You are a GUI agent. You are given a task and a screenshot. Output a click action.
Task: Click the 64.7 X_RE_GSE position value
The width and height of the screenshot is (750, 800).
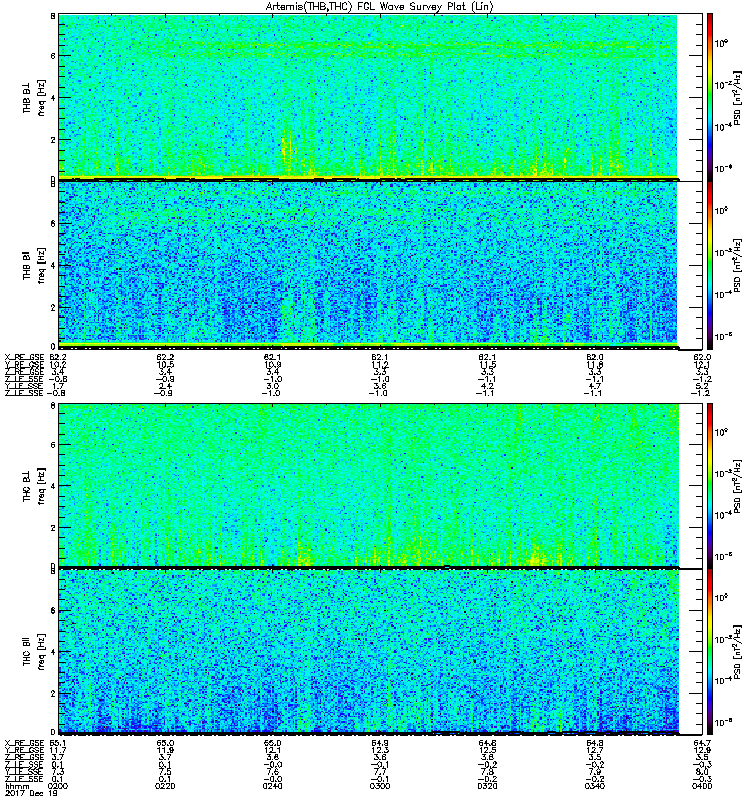coord(702,743)
